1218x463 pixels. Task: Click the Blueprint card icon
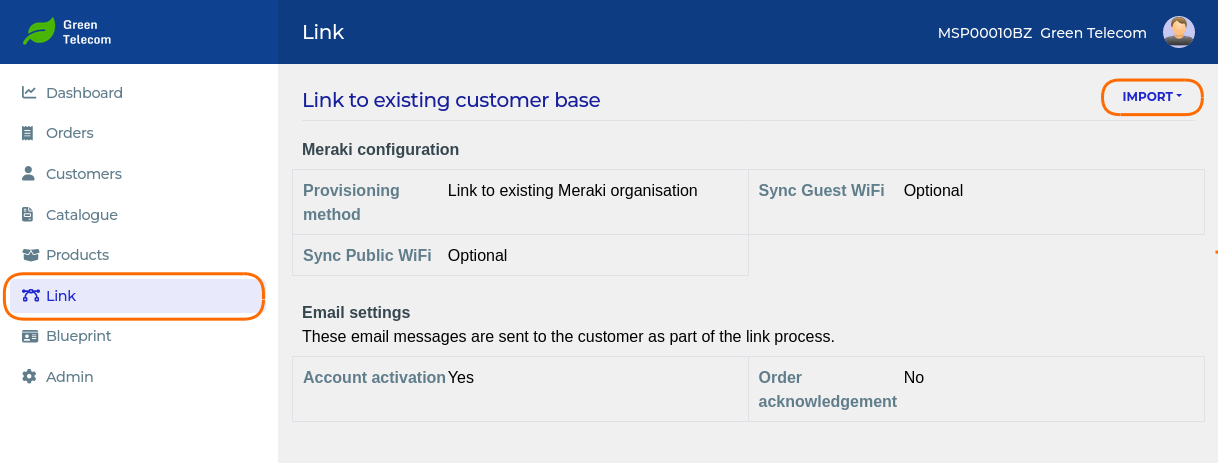29,336
